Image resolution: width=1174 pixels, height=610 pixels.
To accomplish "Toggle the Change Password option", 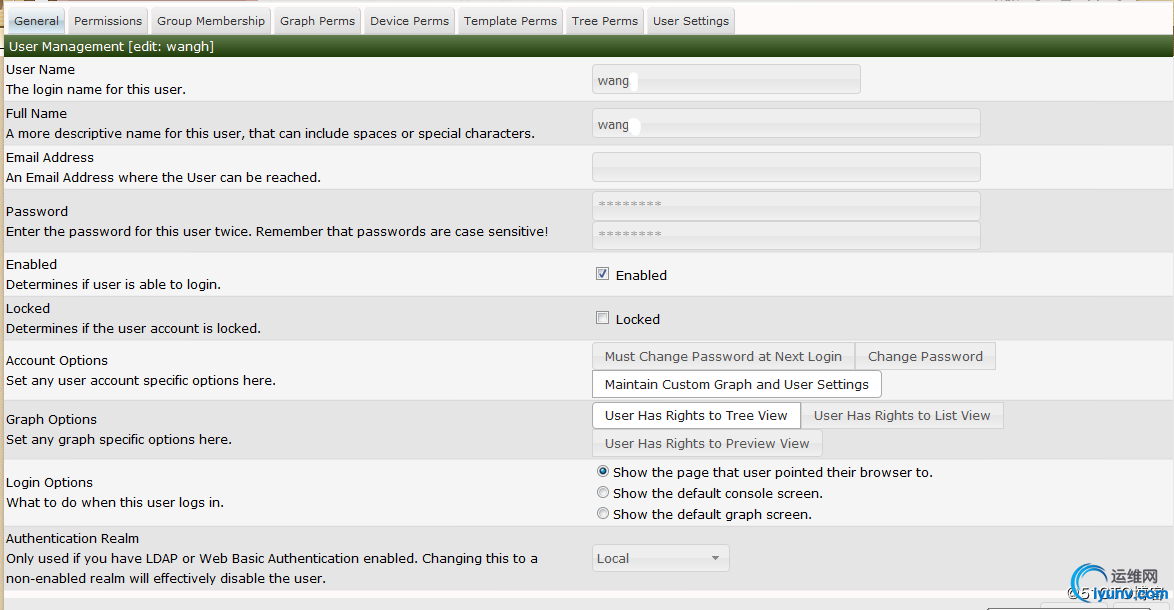I will pos(925,357).
